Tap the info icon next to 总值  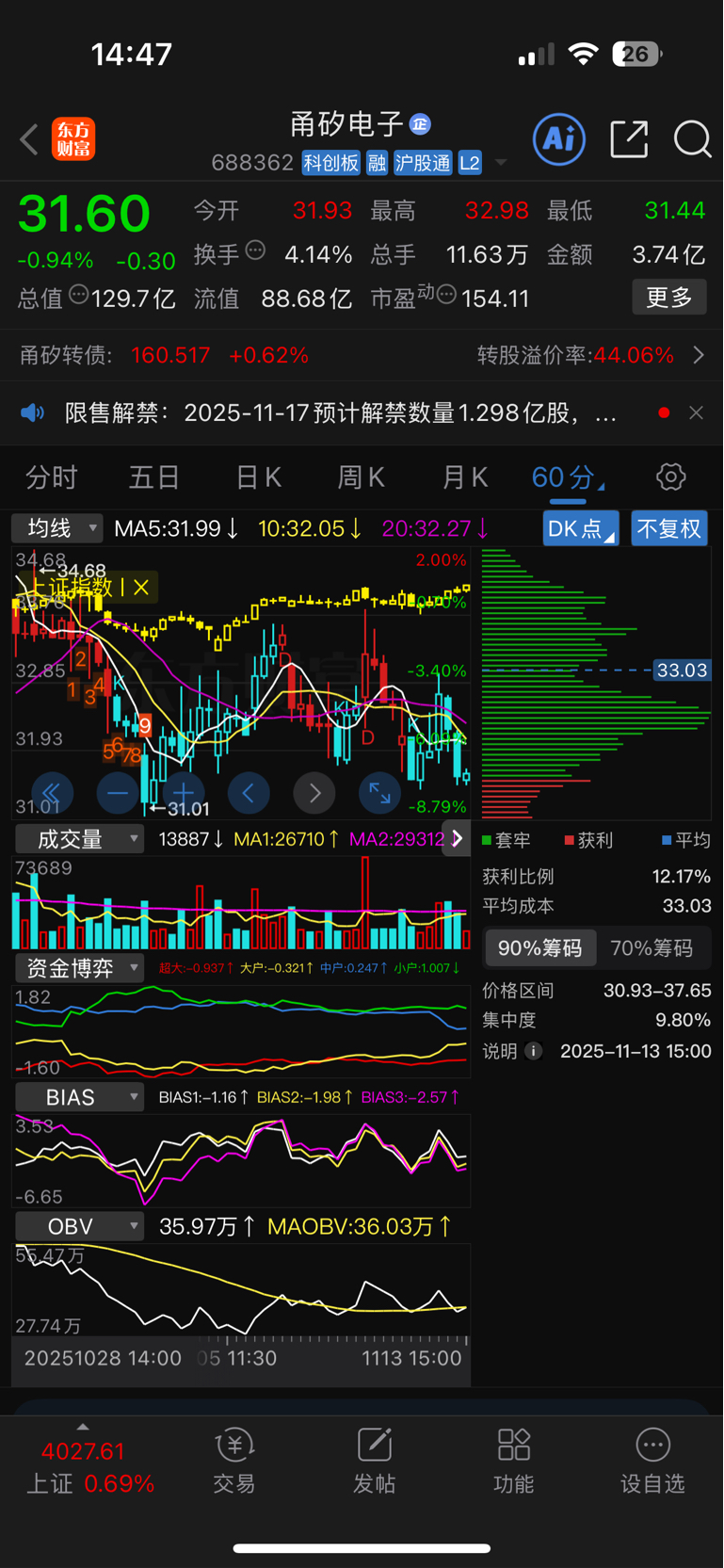(79, 294)
